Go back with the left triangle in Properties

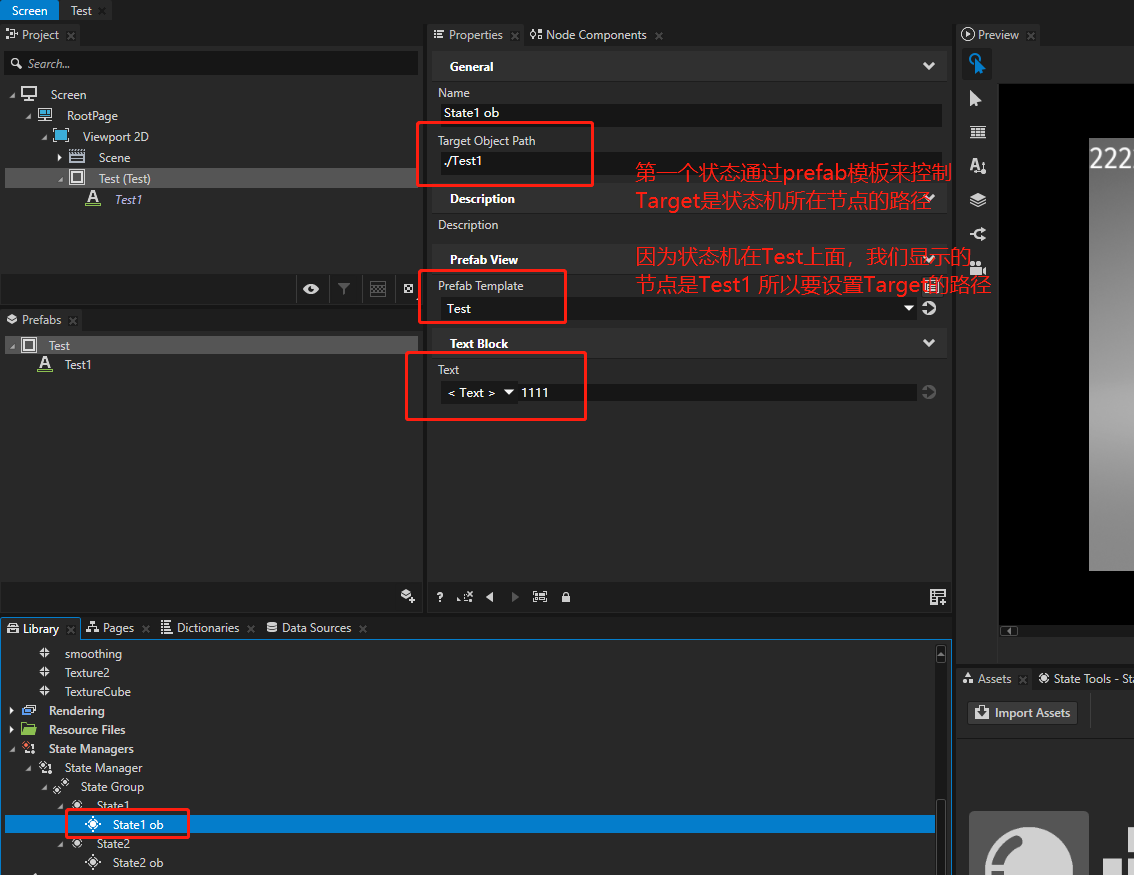click(x=490, y=597)
